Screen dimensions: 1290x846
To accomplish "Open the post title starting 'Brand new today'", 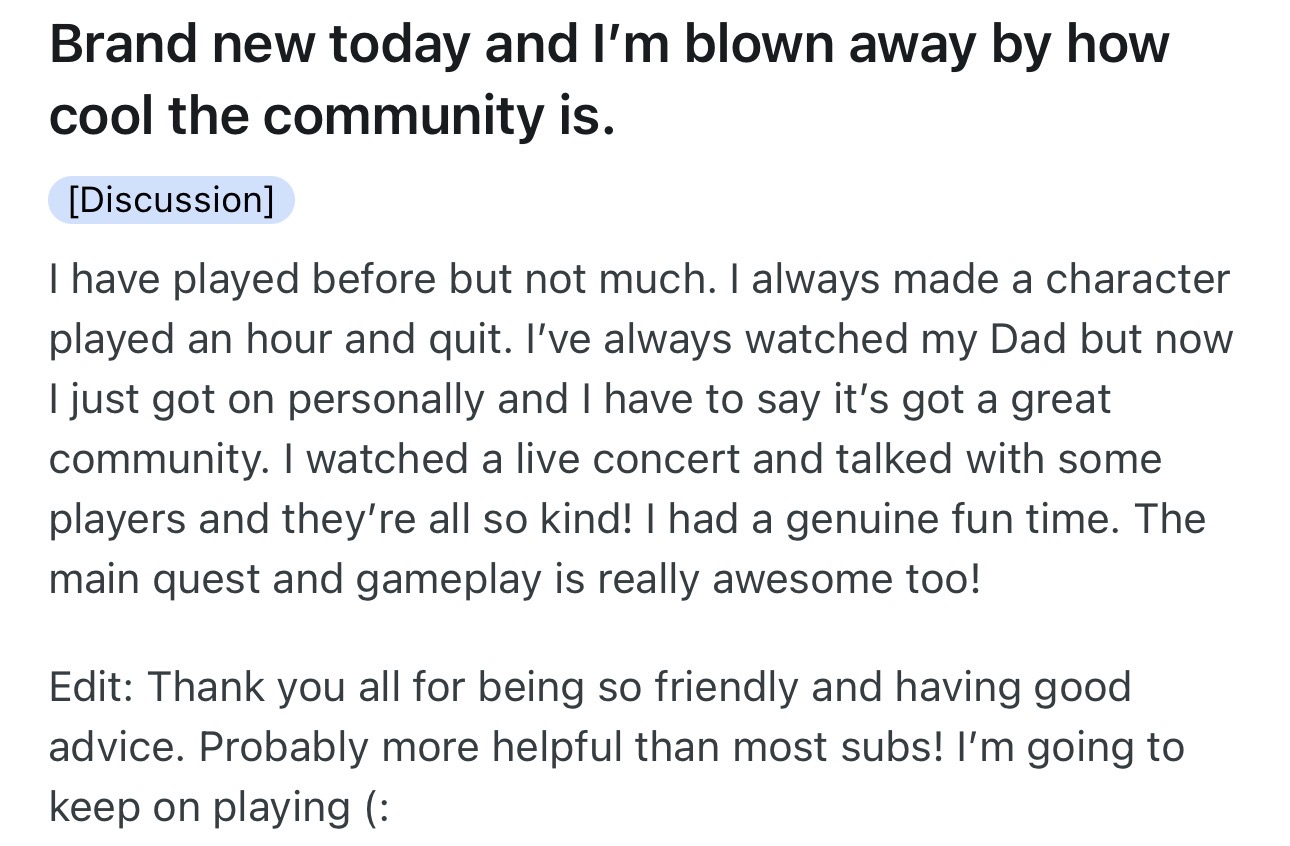I will pyautogui.click(x=609, y=80).
